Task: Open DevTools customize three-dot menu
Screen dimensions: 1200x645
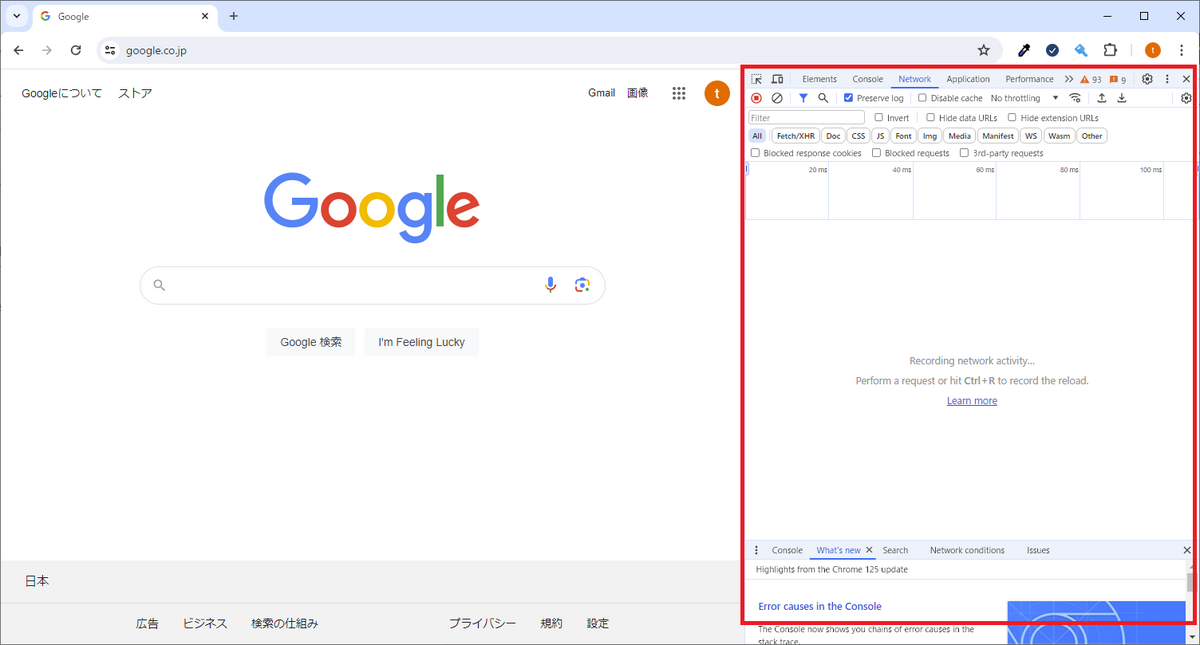Action: pos(1167,79)
